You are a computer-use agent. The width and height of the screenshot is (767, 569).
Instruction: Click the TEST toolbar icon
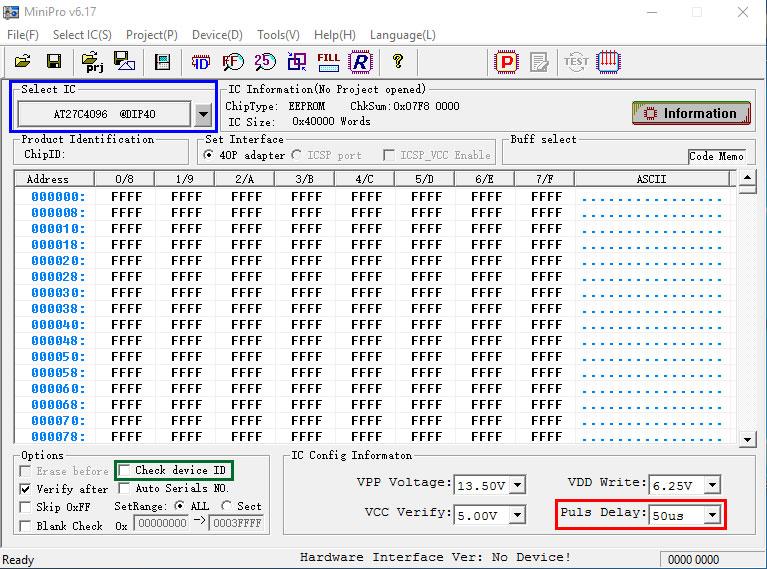point(576,62)
